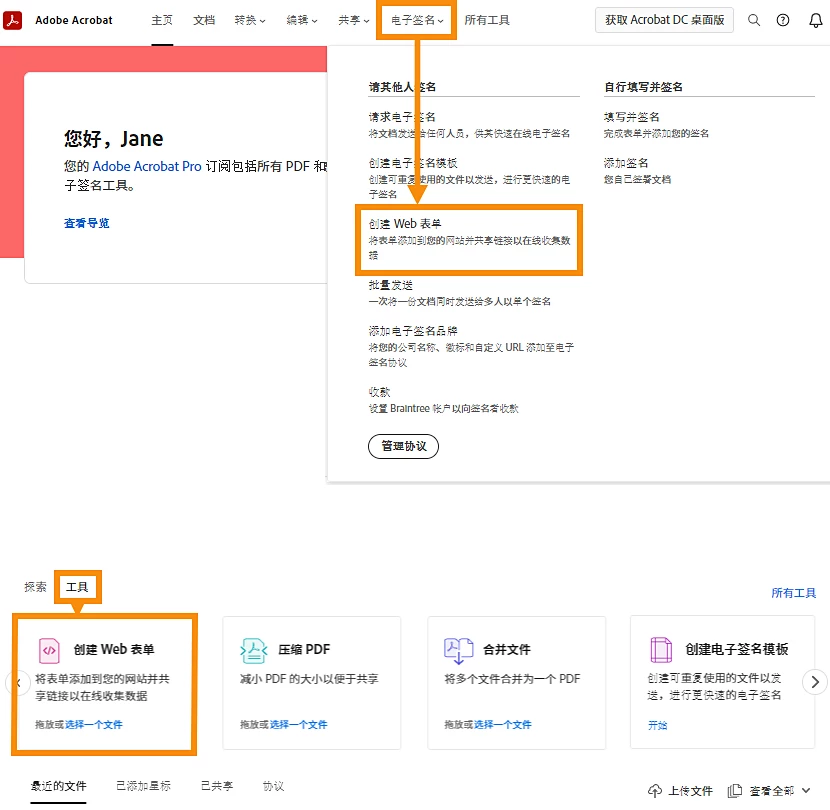The height and width of the screenshot is (810, 830).
Task: Click the 上传文件 cloud upload icon
Action: [655, 791]
